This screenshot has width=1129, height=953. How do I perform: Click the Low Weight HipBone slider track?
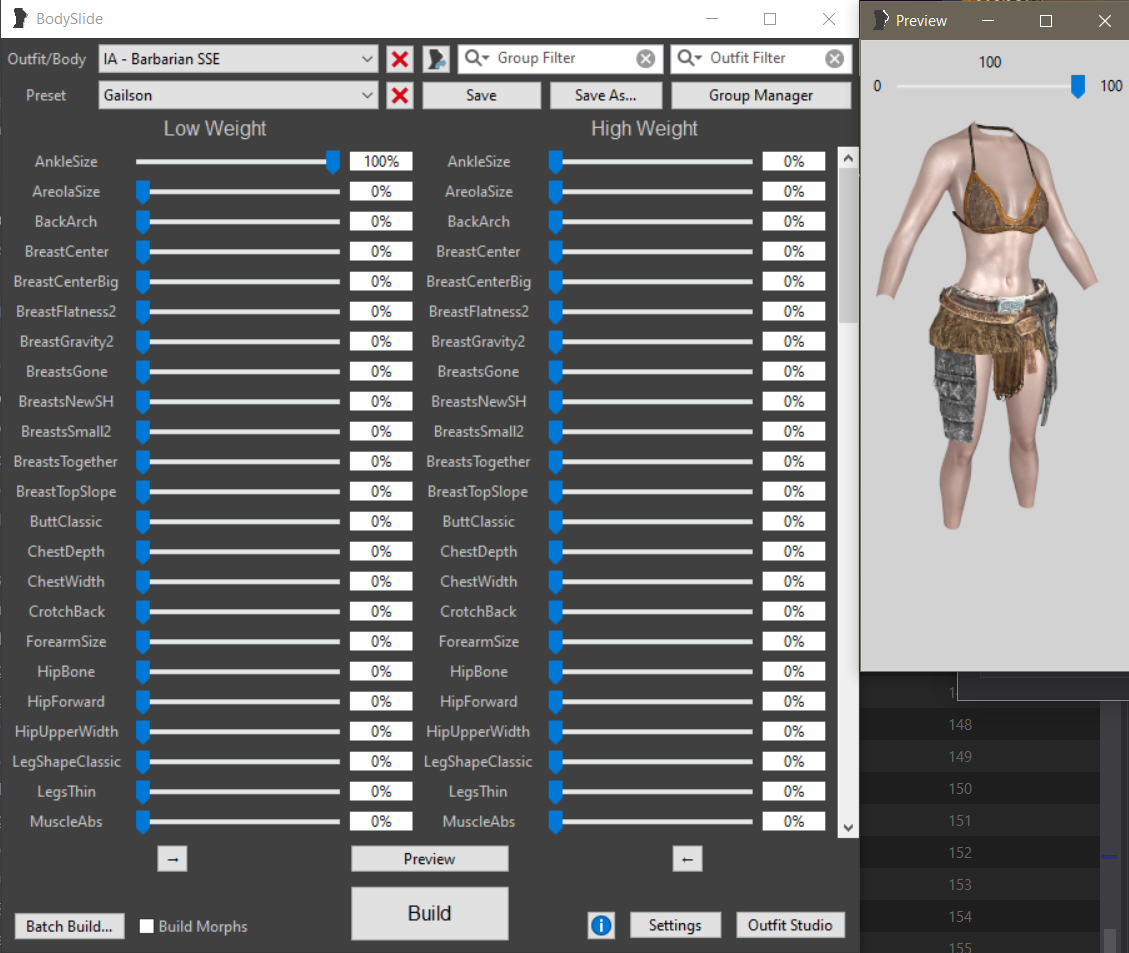pos(239,672)
